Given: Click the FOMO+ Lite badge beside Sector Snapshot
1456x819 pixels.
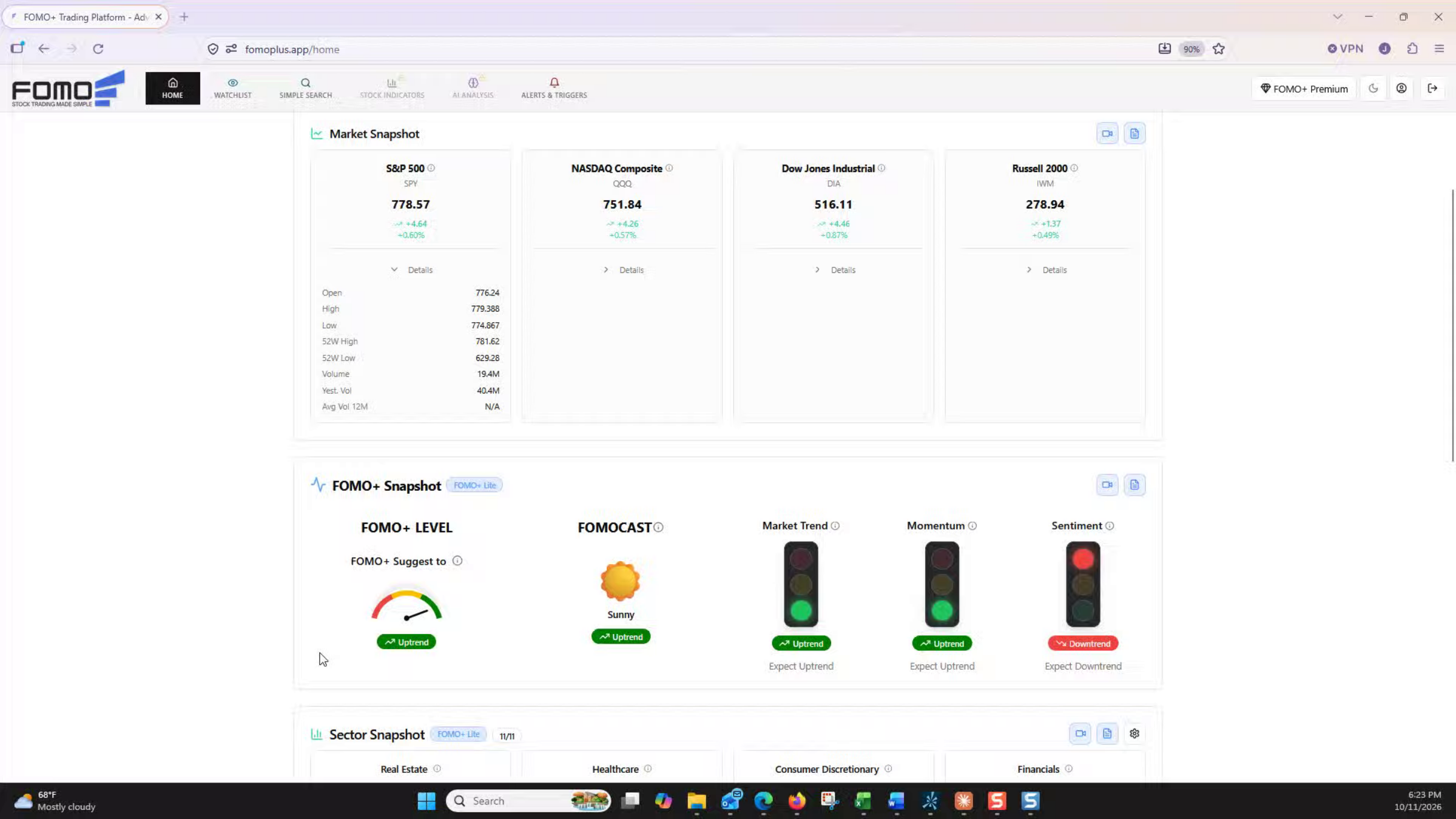Looking at the screenshot, I should pyautogui.click(x=458, y=734).
